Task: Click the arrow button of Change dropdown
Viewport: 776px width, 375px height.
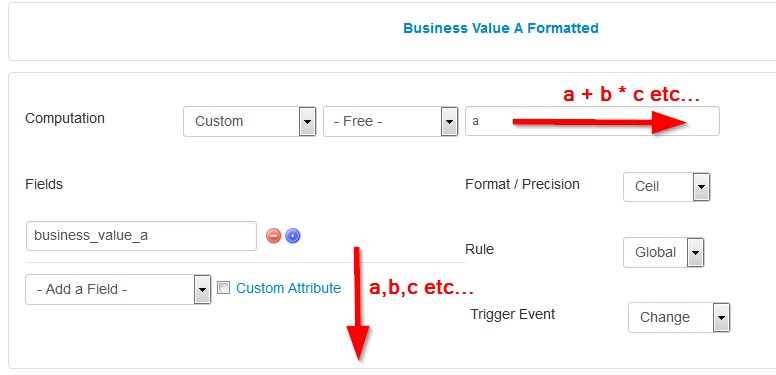Action: (x=721, y=318)
